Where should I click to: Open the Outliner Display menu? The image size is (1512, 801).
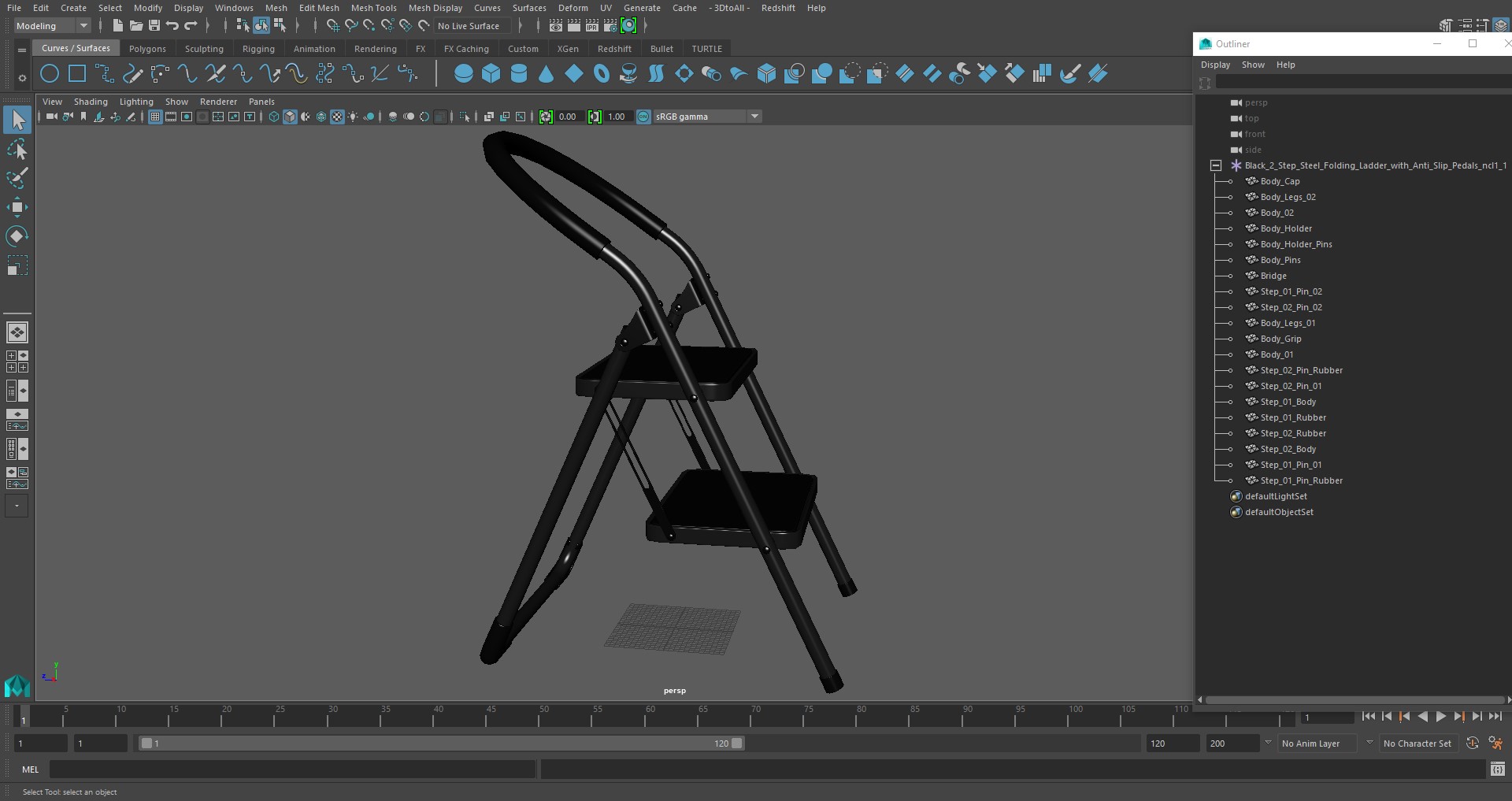pos(1215,65)
